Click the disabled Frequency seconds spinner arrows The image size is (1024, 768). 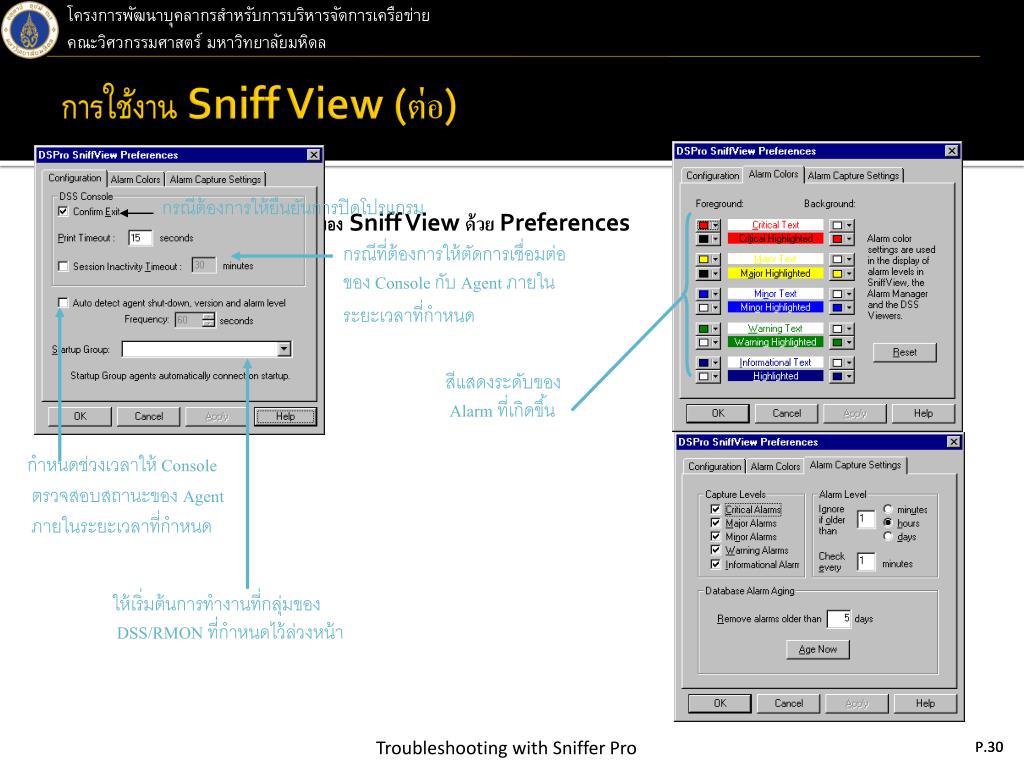click(x=208, y=320)
